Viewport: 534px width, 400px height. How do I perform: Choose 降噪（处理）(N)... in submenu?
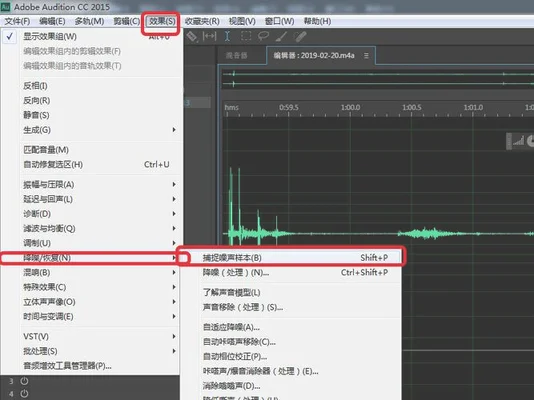291,272
